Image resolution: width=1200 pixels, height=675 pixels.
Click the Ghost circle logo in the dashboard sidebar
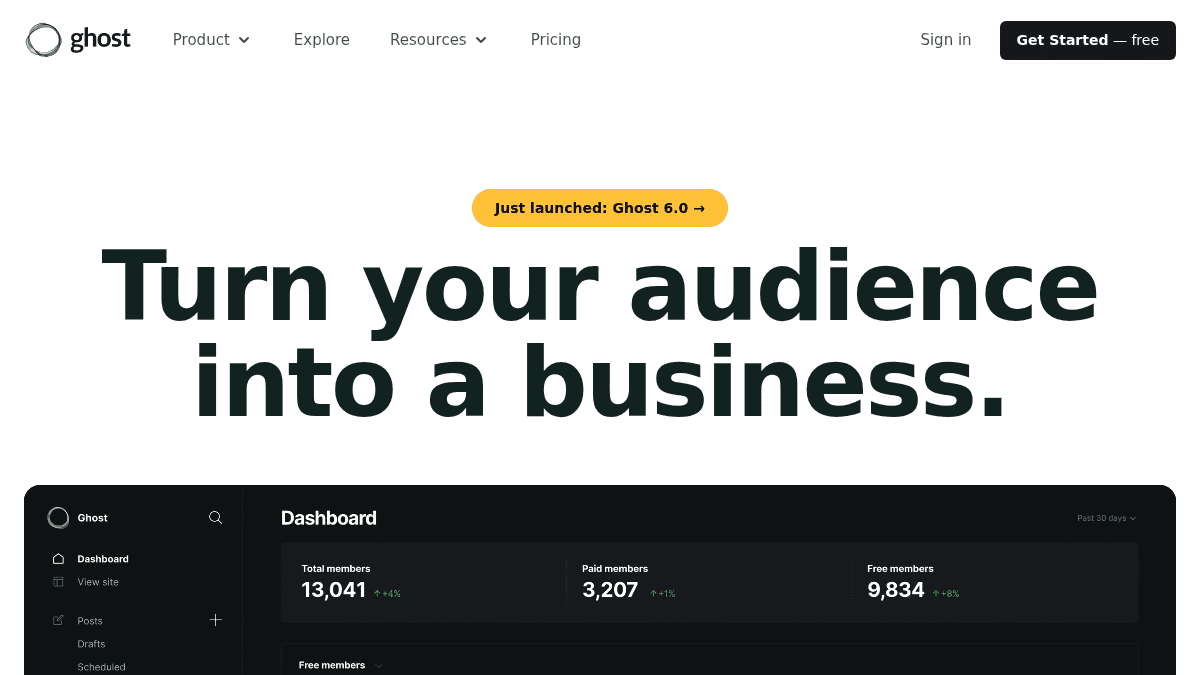tap(59, 518)
